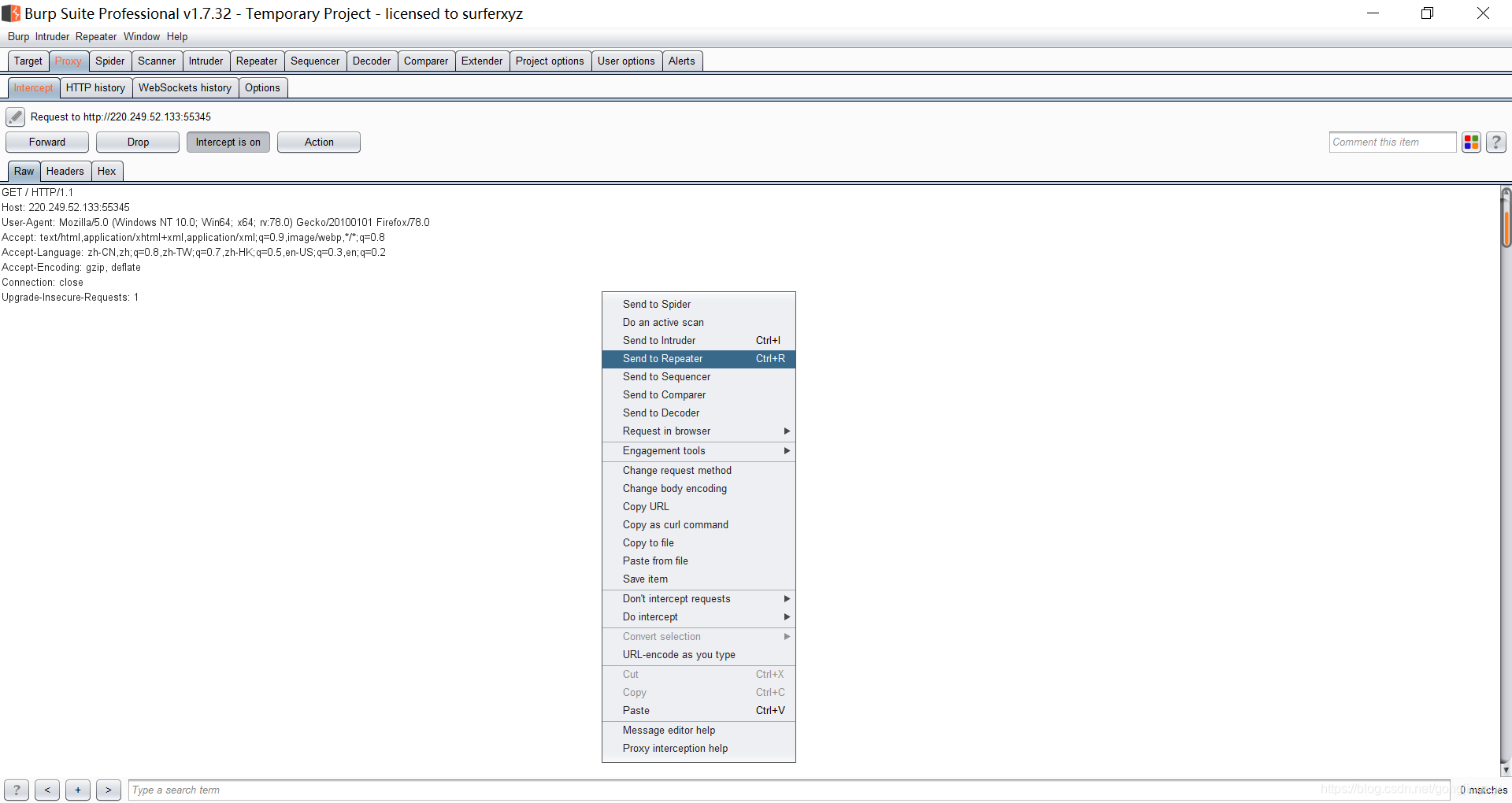This screenshot has height=803, width=1512.
Task: Click the pencil edit icon beside request URL
Action: pos(15,117)
